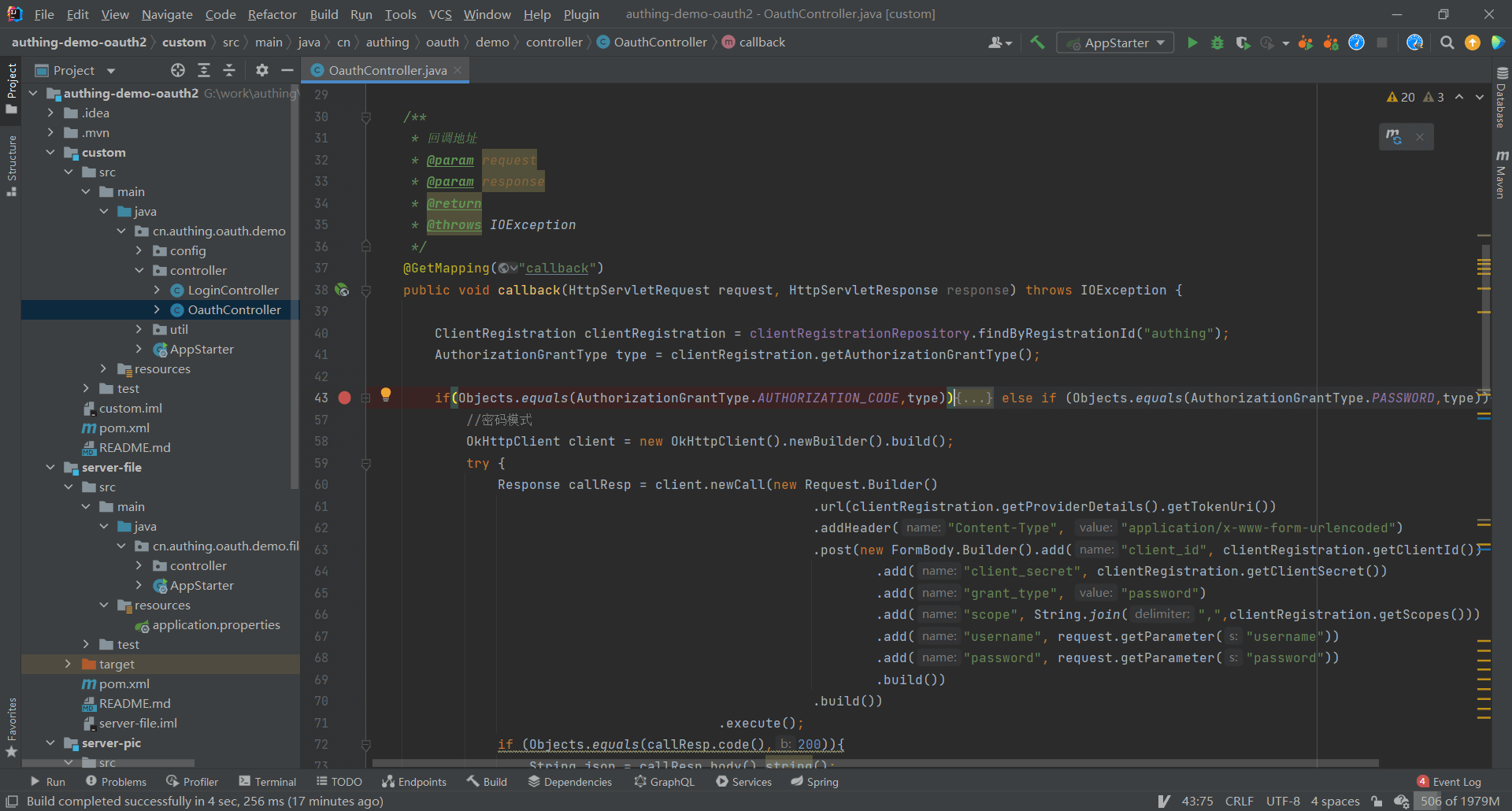The image size is (1512, 811).
Task: Select application.properties in project tree
Action: pyautogui.click(x=216, y=625)
